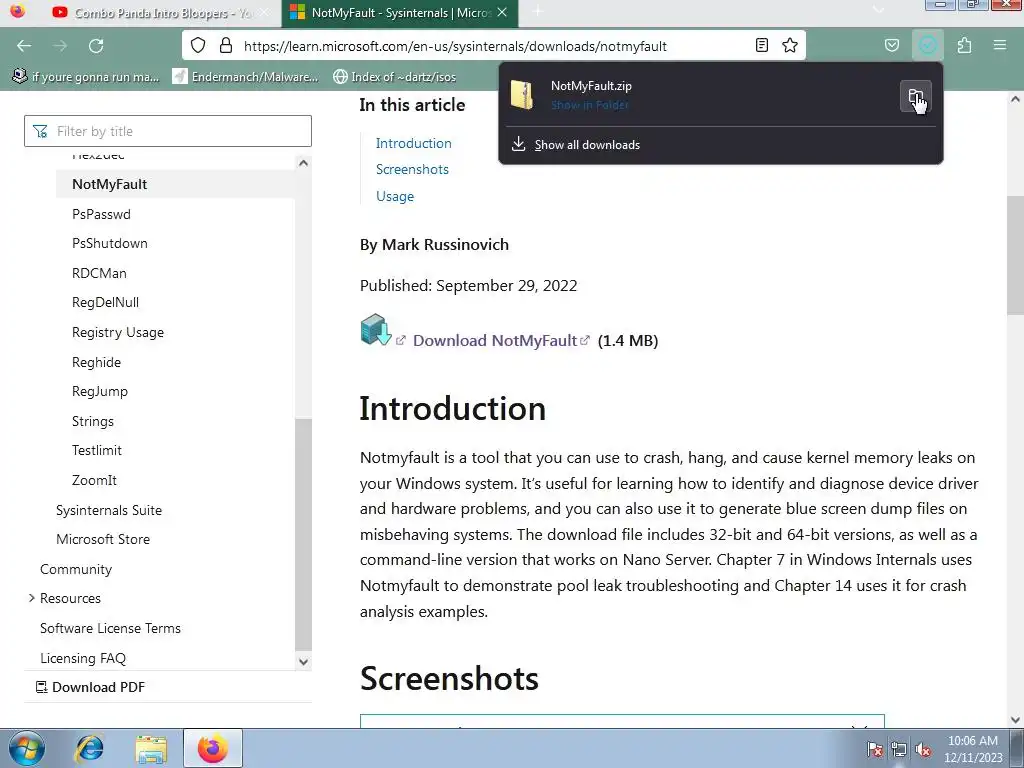This screenshot has width=1024, height=768.
Task: Open the Downloads toolbar button
Action: (927, 45)
